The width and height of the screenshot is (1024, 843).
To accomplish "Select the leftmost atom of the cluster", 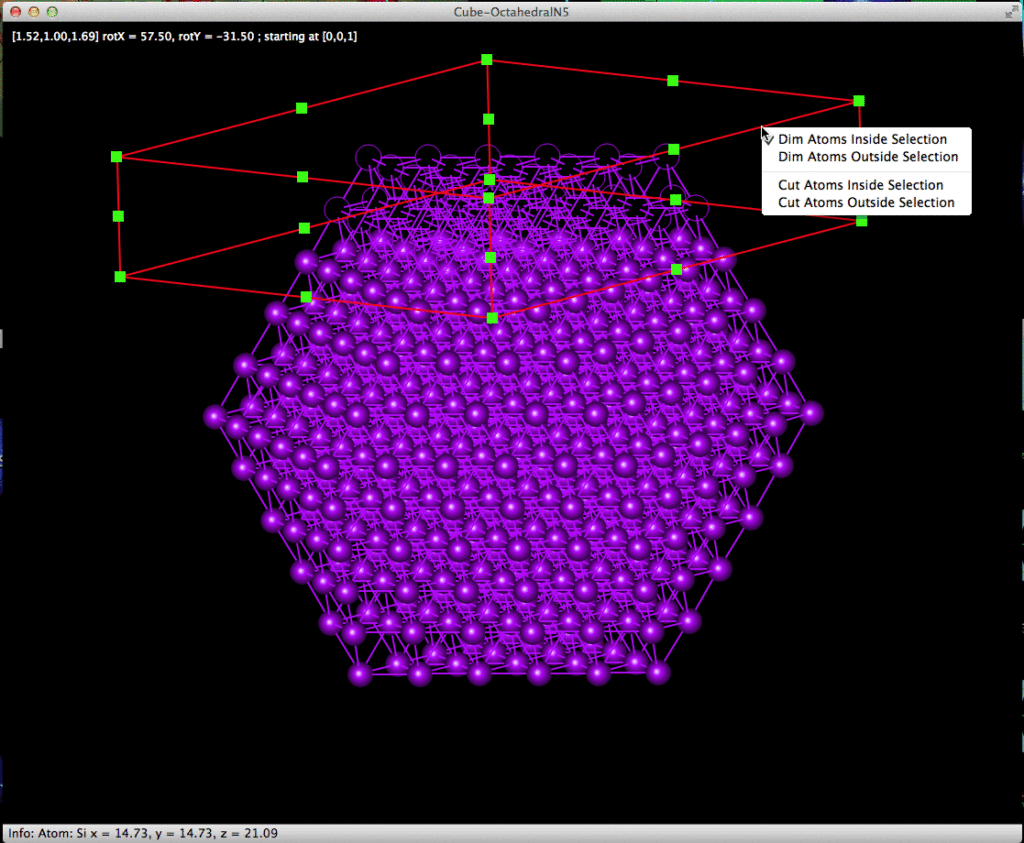I will tap(213, 415).
